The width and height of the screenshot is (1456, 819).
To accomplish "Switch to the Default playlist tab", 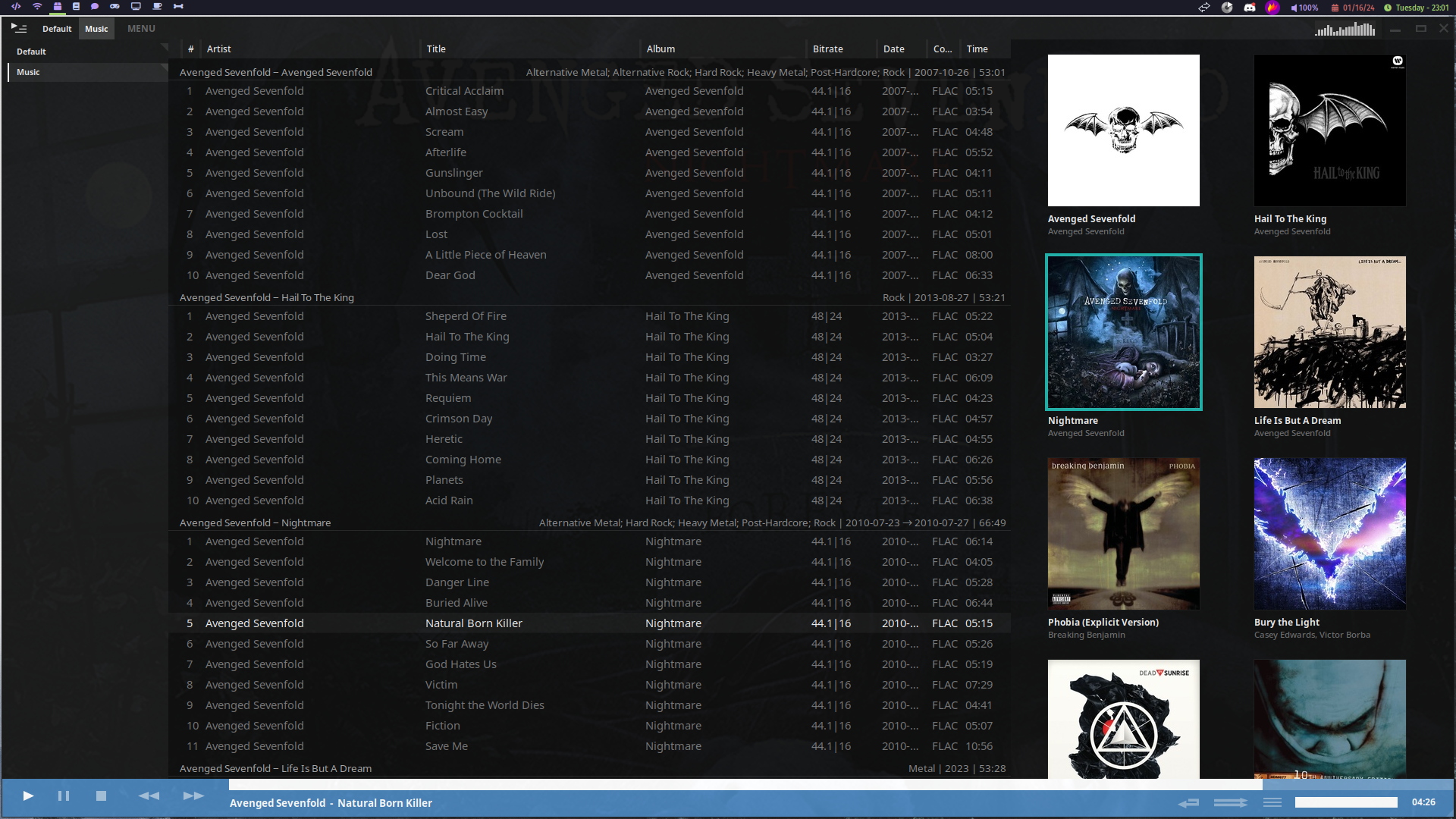I will [57, 29].
